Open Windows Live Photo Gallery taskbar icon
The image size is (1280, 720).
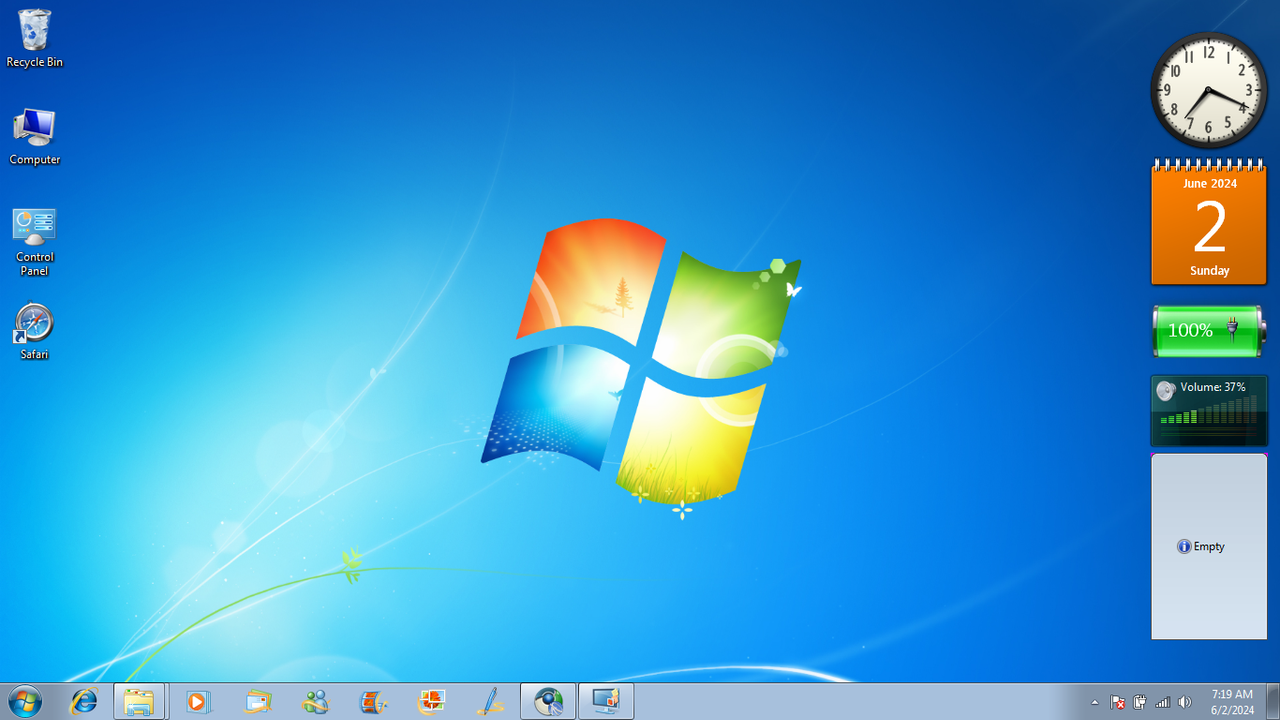[431, 702]
